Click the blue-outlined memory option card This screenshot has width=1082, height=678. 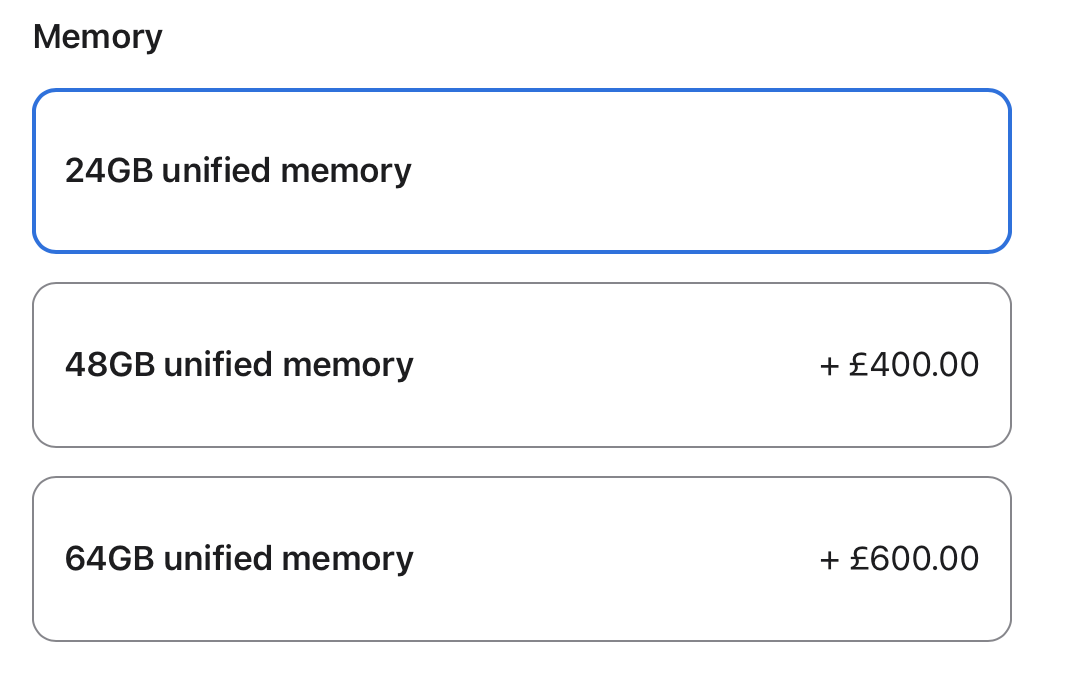click(521, 171)
